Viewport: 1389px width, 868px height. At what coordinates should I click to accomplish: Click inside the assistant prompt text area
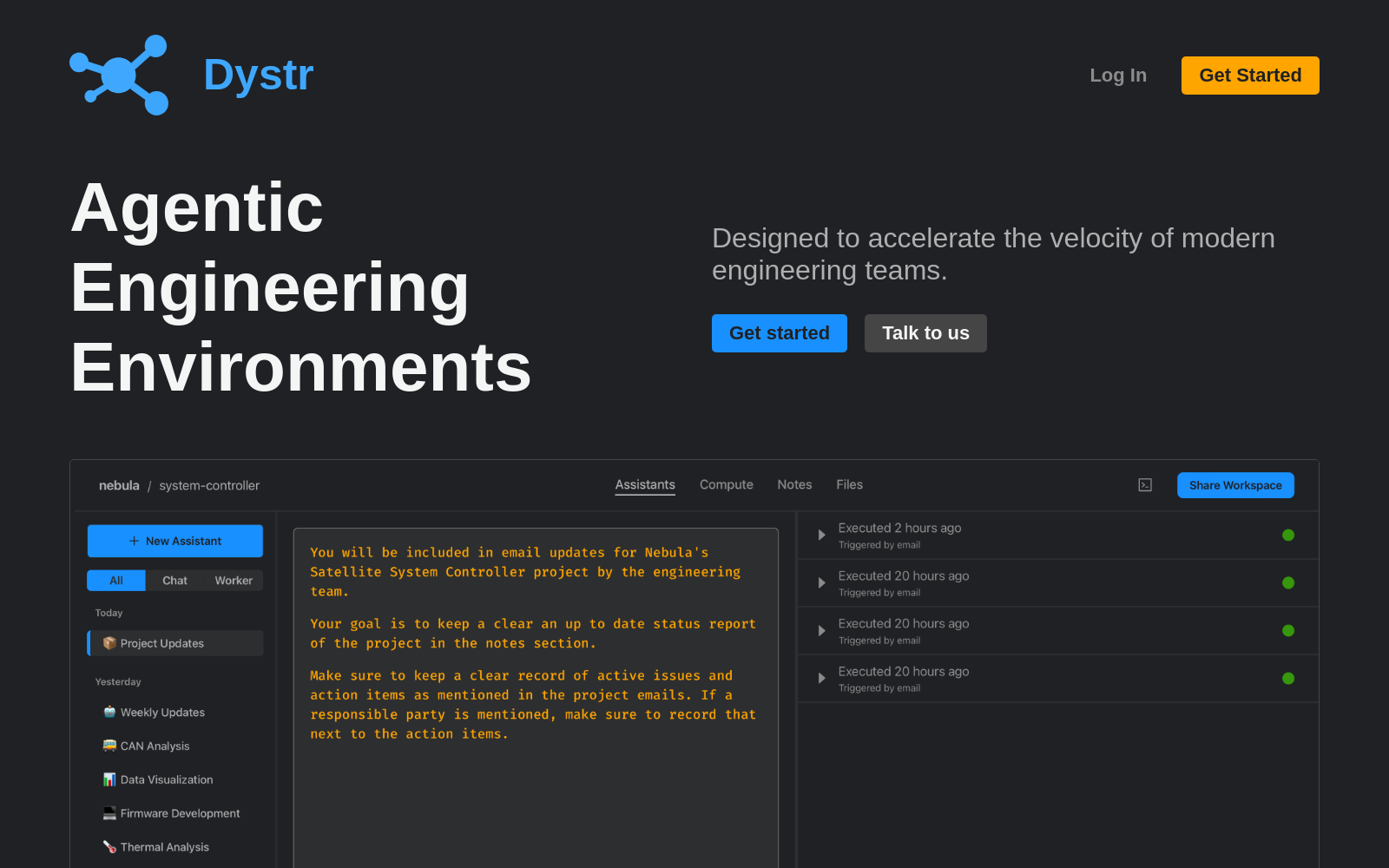click(536, 698)
